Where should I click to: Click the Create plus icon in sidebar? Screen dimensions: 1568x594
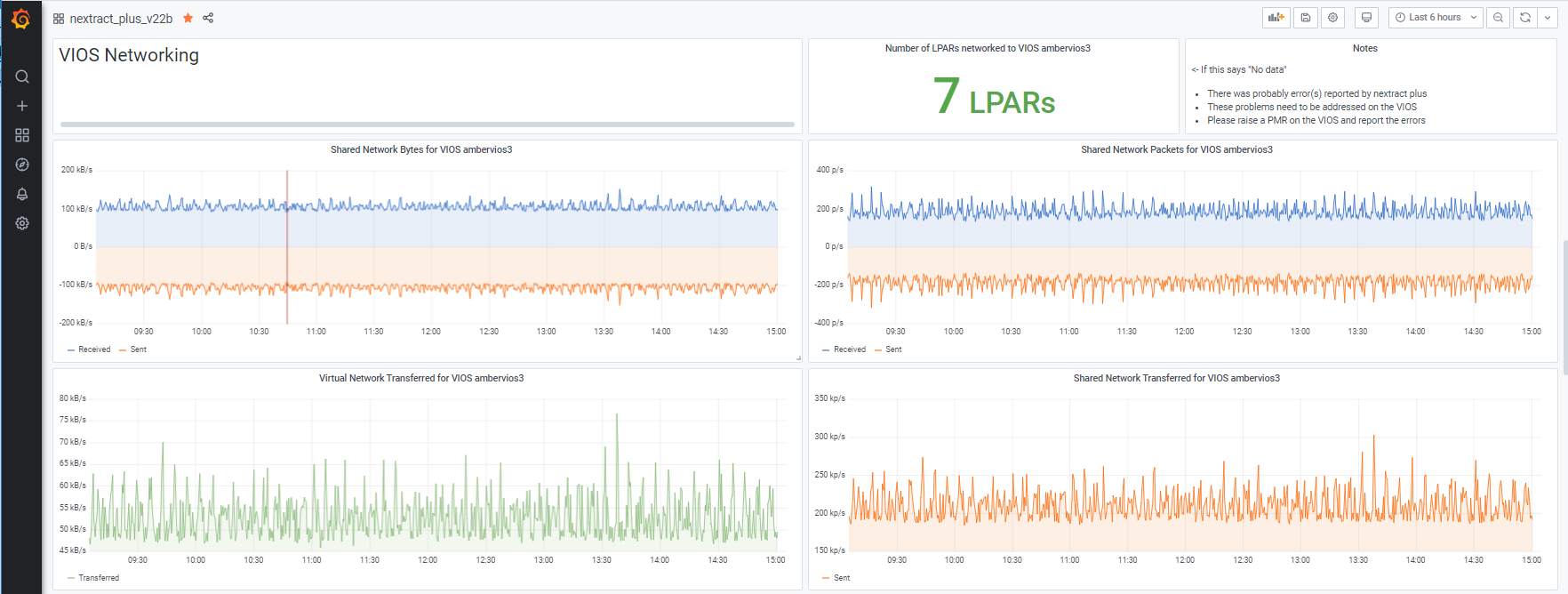click(x=22, y=106)
